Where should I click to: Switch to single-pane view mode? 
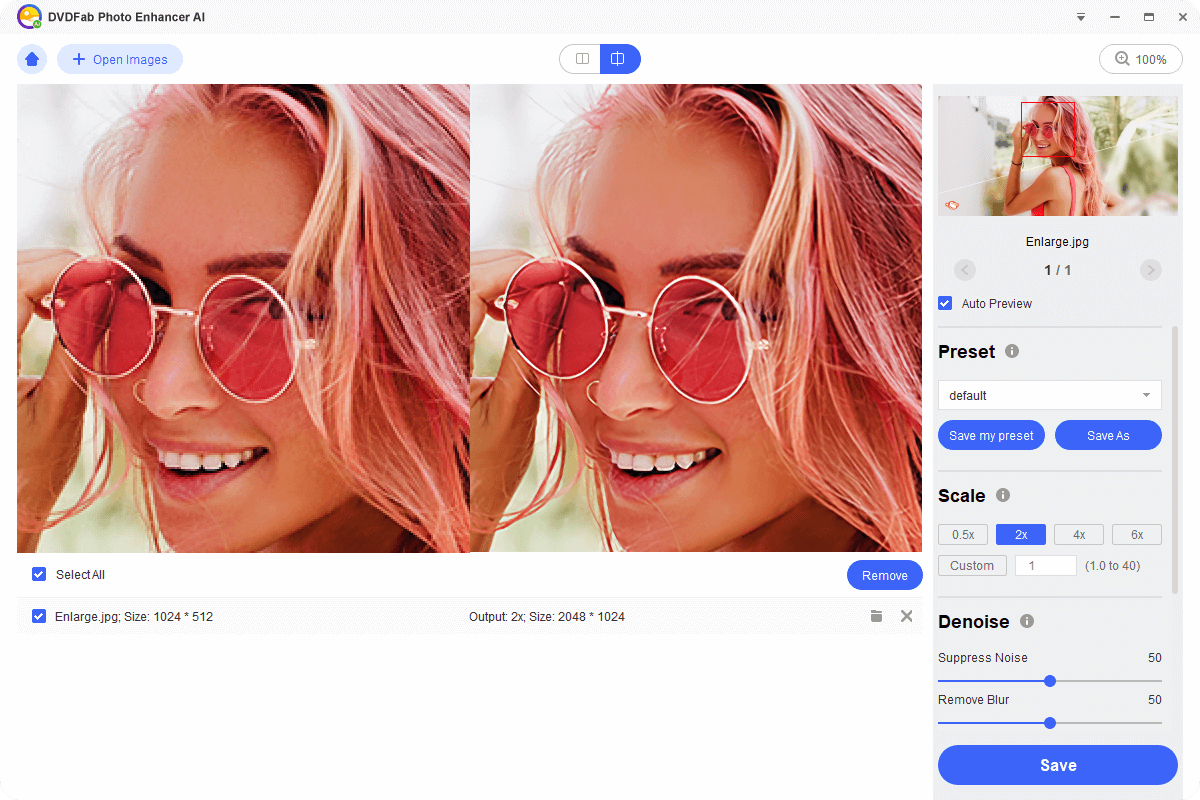[x=581, y=59]
